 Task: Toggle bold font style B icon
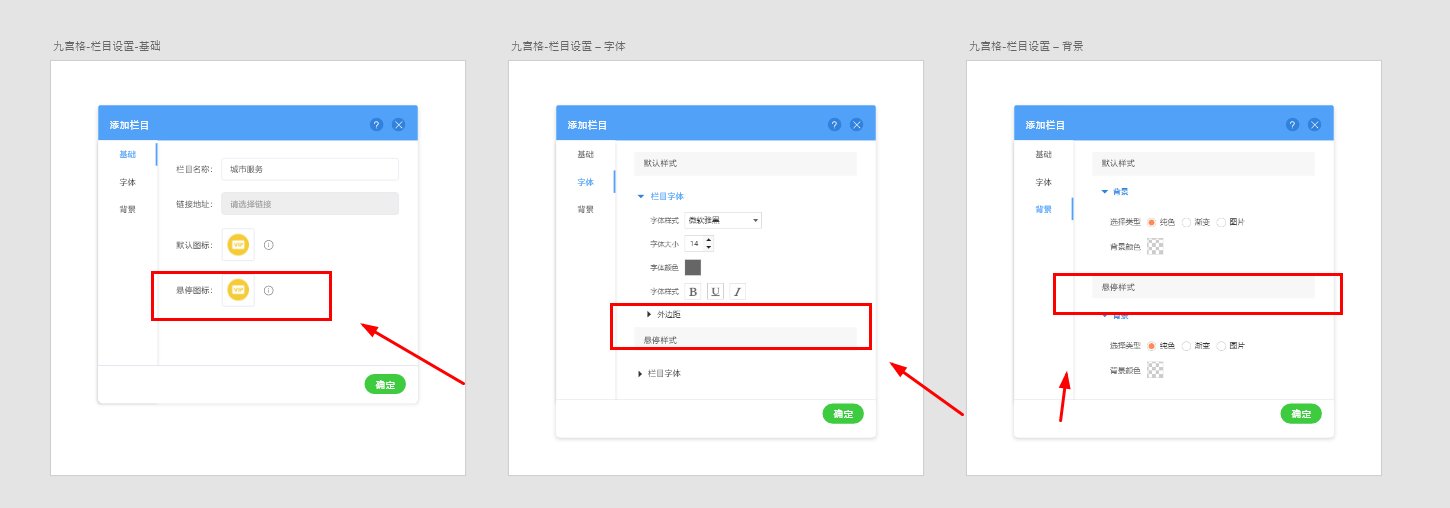point(693,292)
